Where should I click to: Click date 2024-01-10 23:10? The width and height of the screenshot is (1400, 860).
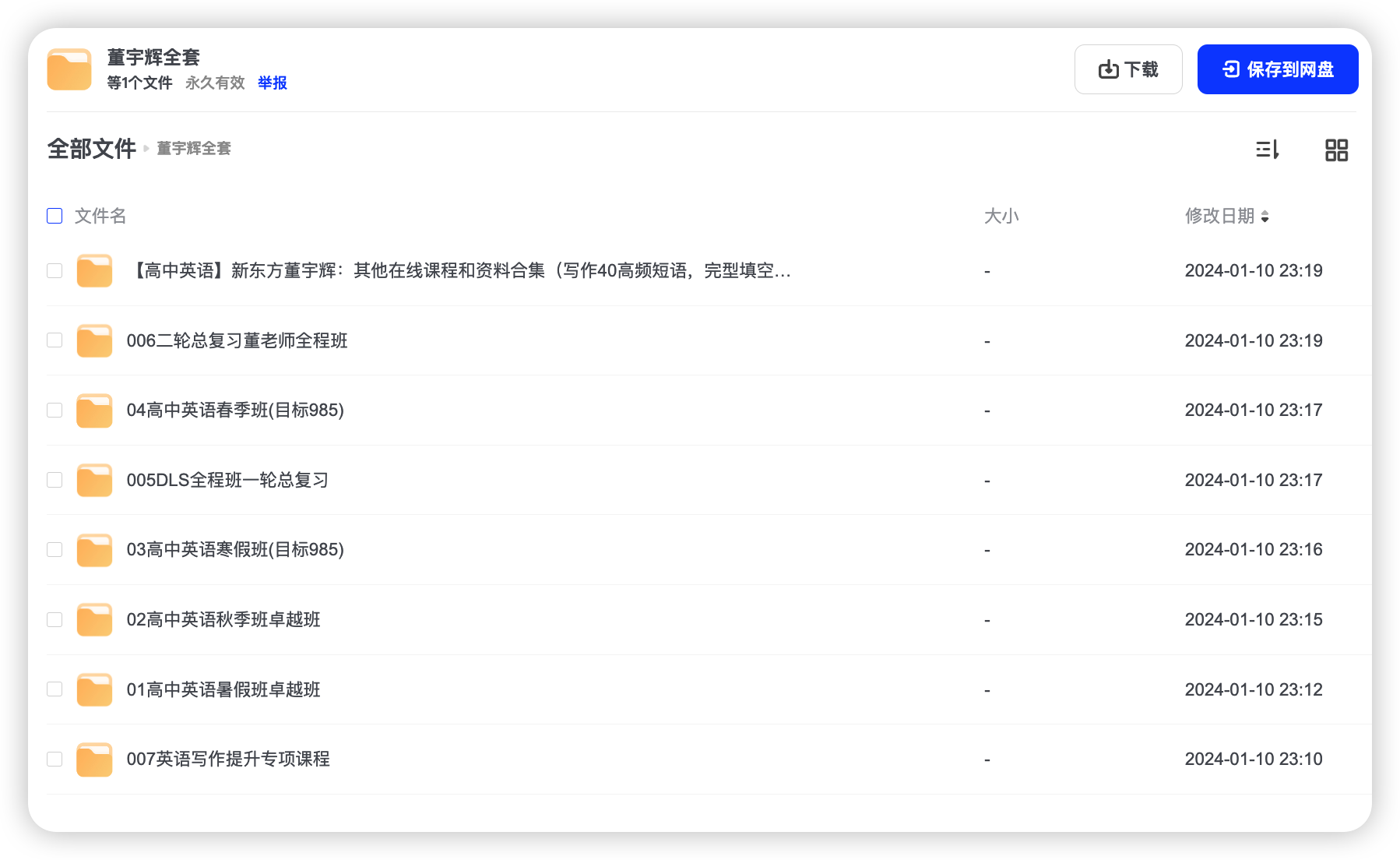click(x=1254, y=759)
